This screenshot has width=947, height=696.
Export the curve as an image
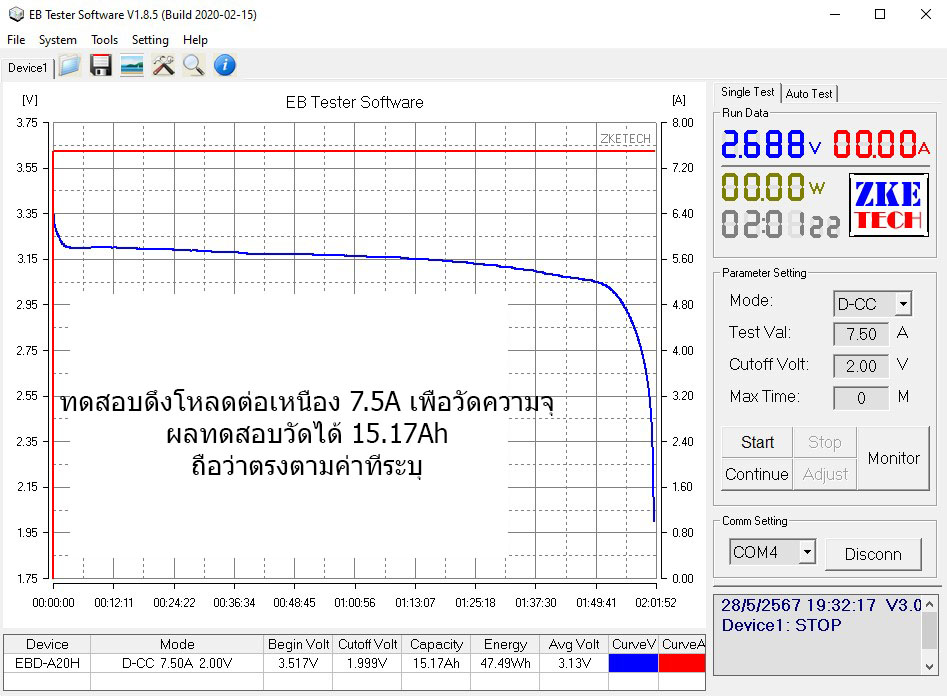[131, 65]
